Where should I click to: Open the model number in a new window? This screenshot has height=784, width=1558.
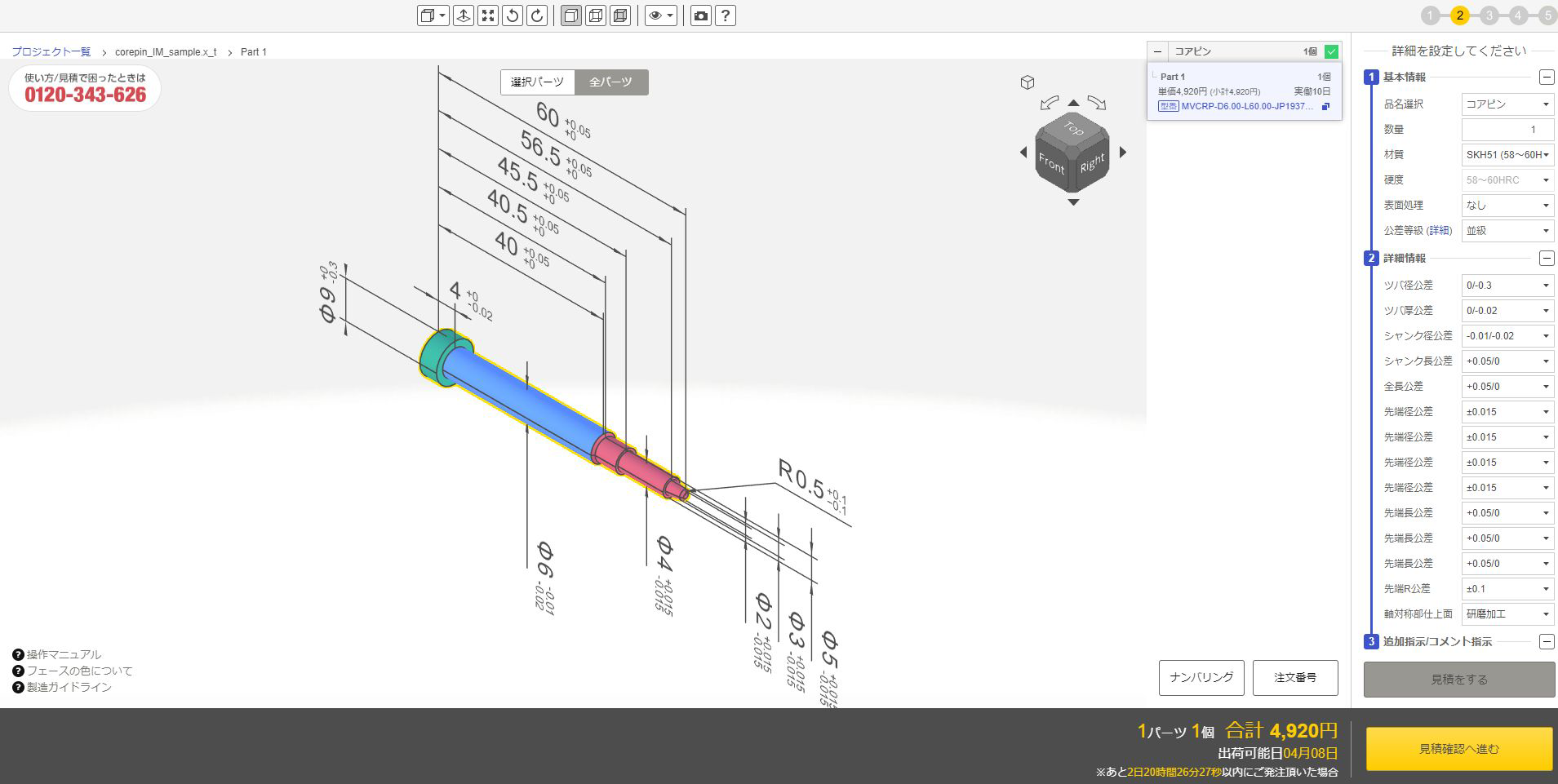(1325, 107)
